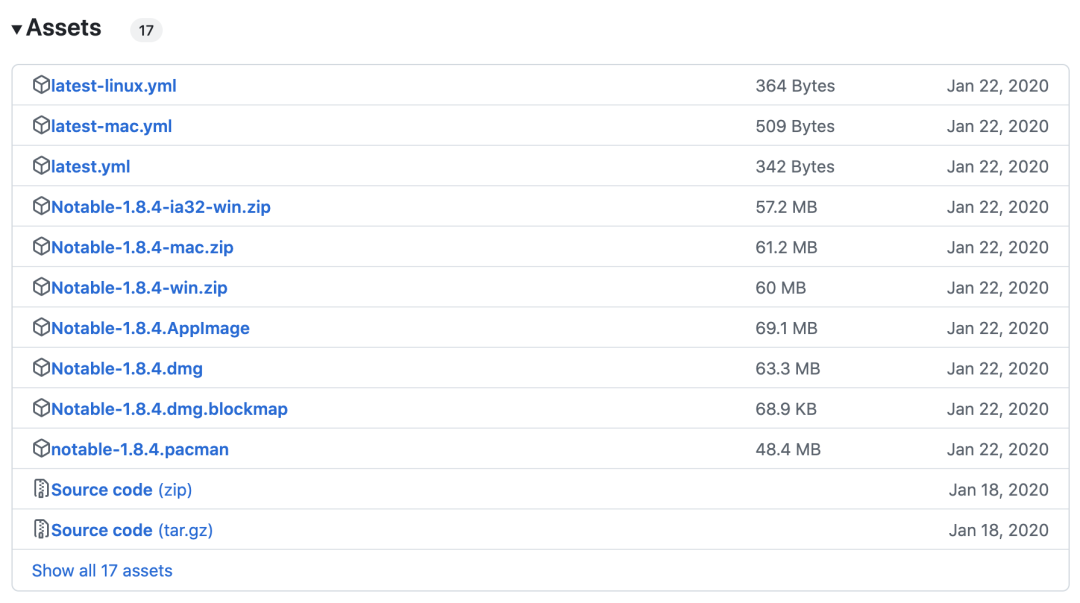Click package icon beside notable-1.8.4.pacman

point(41,449)
